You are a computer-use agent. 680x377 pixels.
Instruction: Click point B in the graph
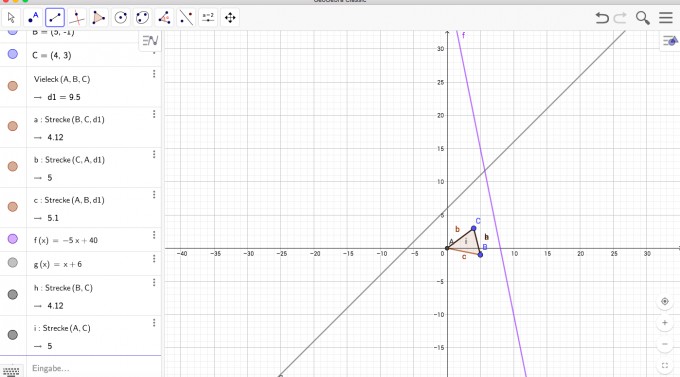coord(480,255)
